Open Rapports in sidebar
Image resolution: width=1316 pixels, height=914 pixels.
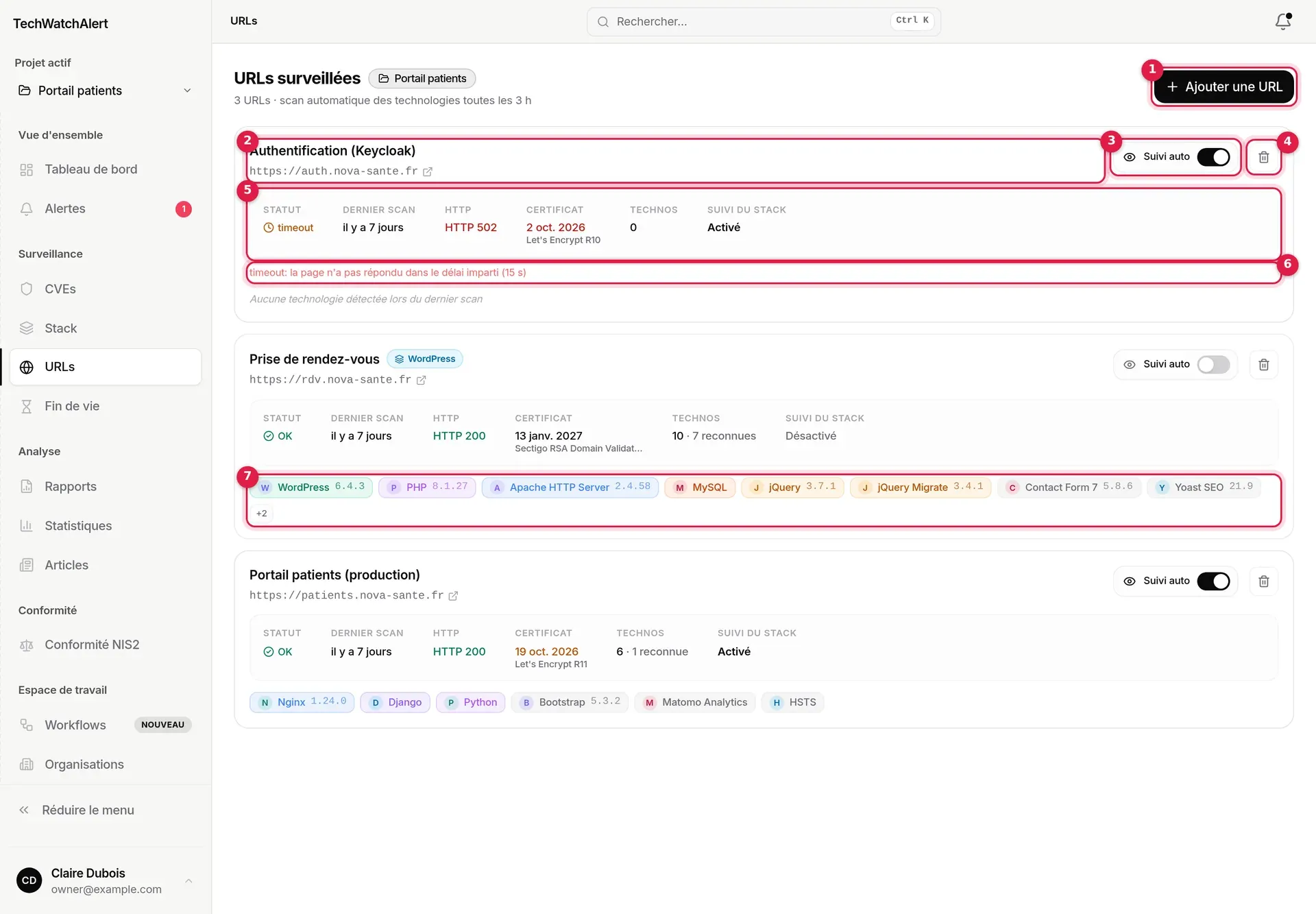pyautogui.click(x=105, y=486)
